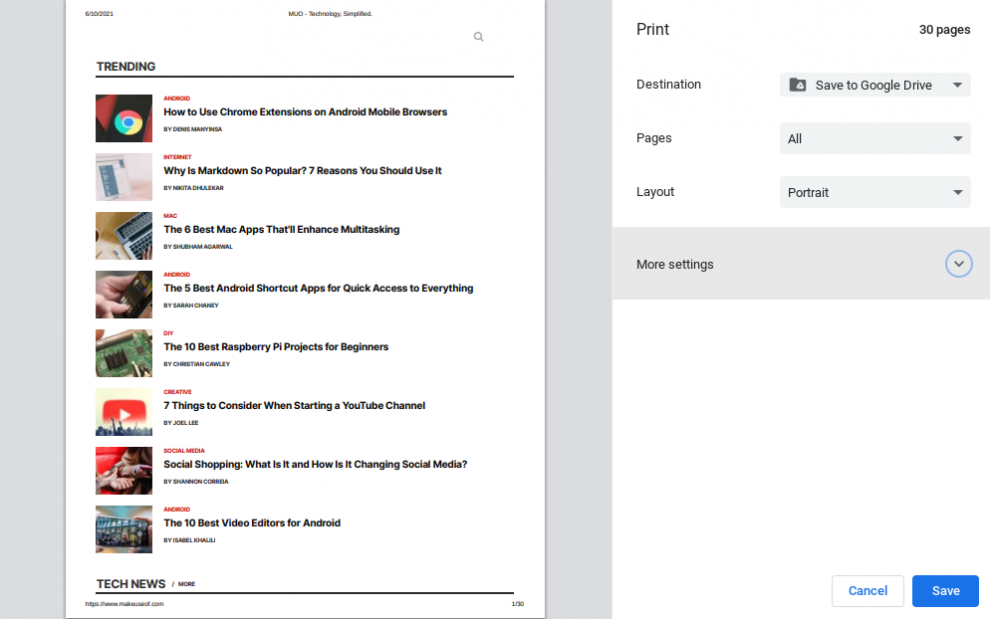Open the 5 Best Android Shortcut Apps headline
The image size is (990, 619).
pyautogui.click(x=318, y=288)
